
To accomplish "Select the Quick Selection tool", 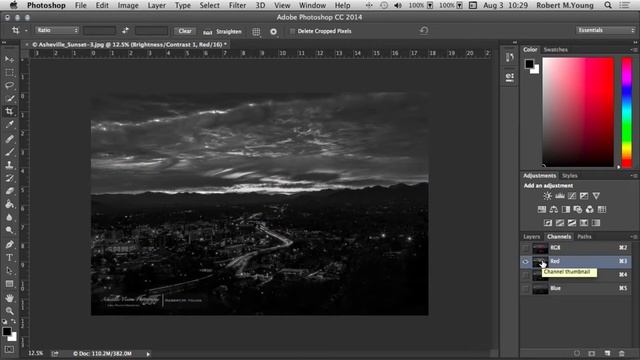I will click(x=9, y=98).
